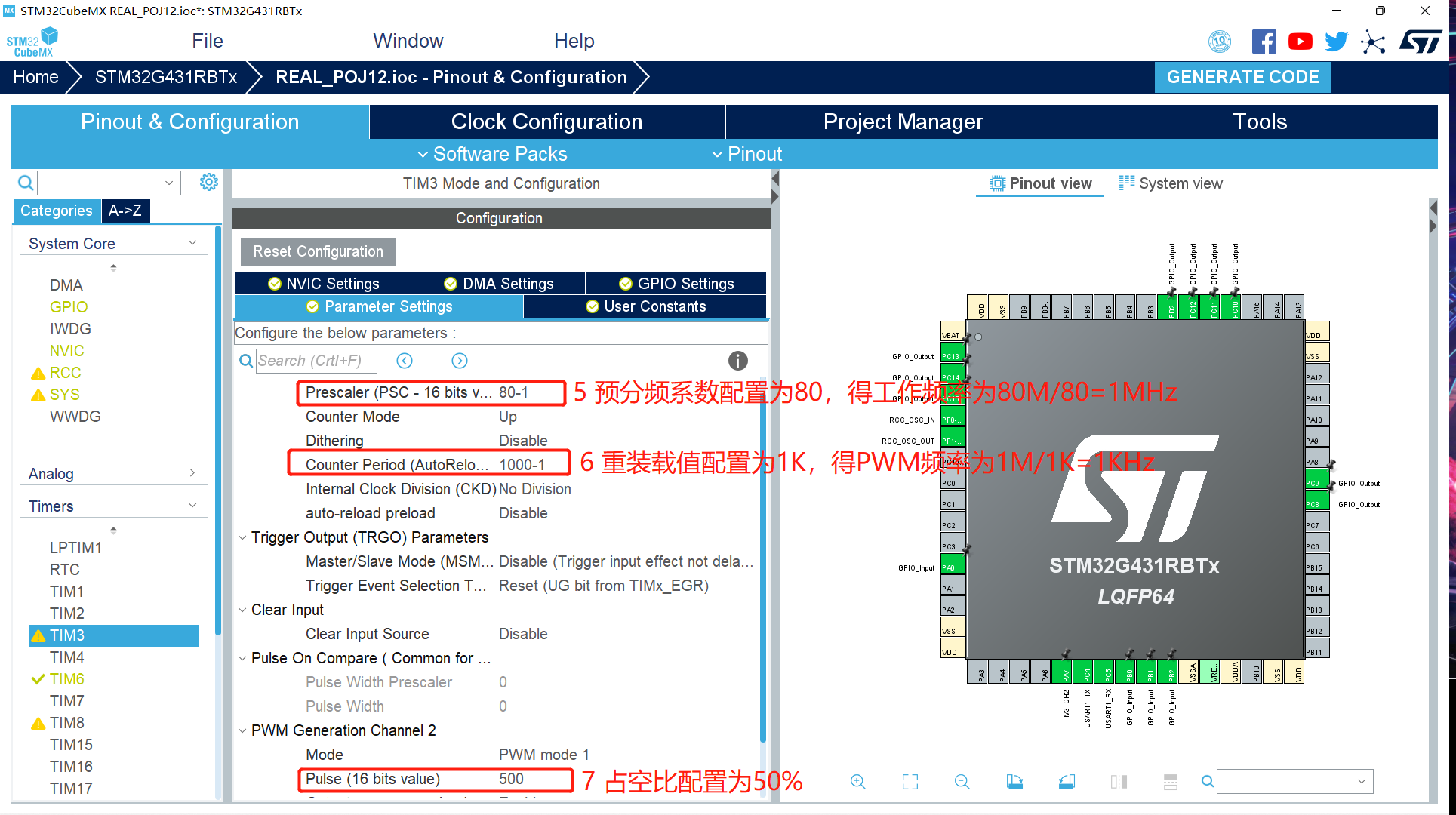Open the categories settings gear

[209, 182]
